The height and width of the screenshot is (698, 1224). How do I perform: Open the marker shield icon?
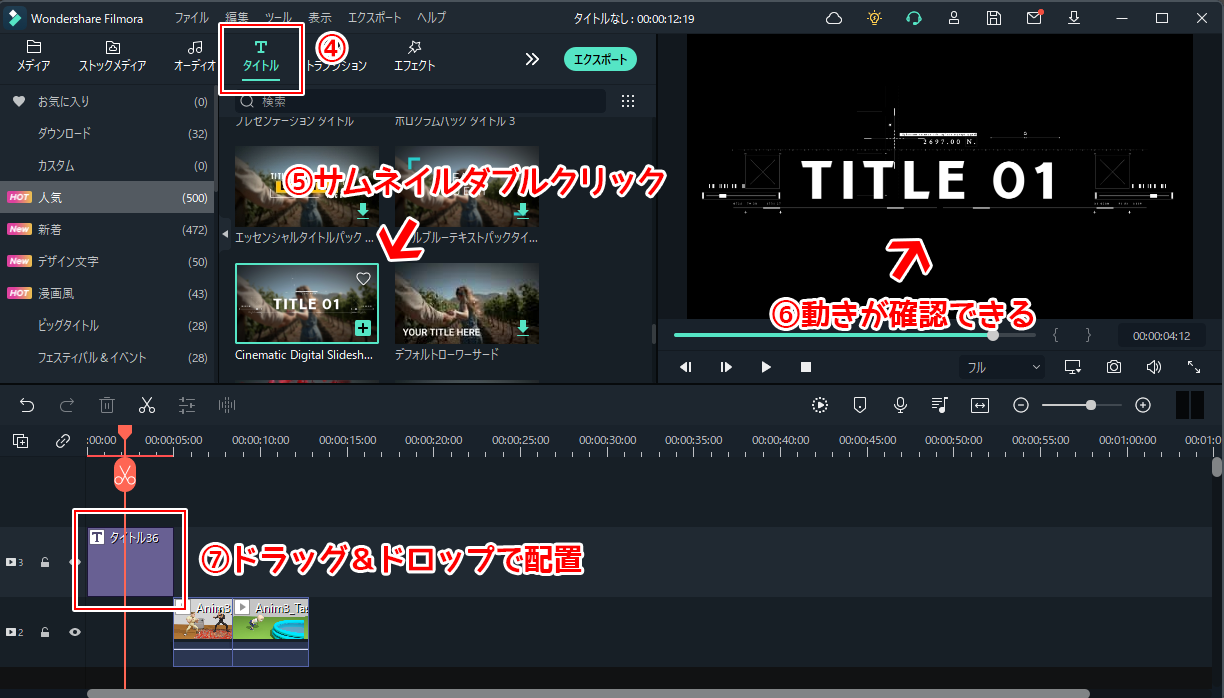click(x=860, y=405)
